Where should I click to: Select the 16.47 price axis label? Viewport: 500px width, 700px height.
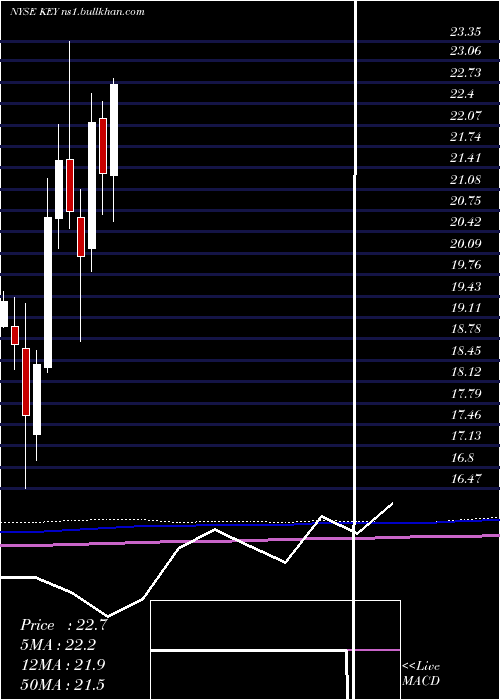[x=466, y=479]
